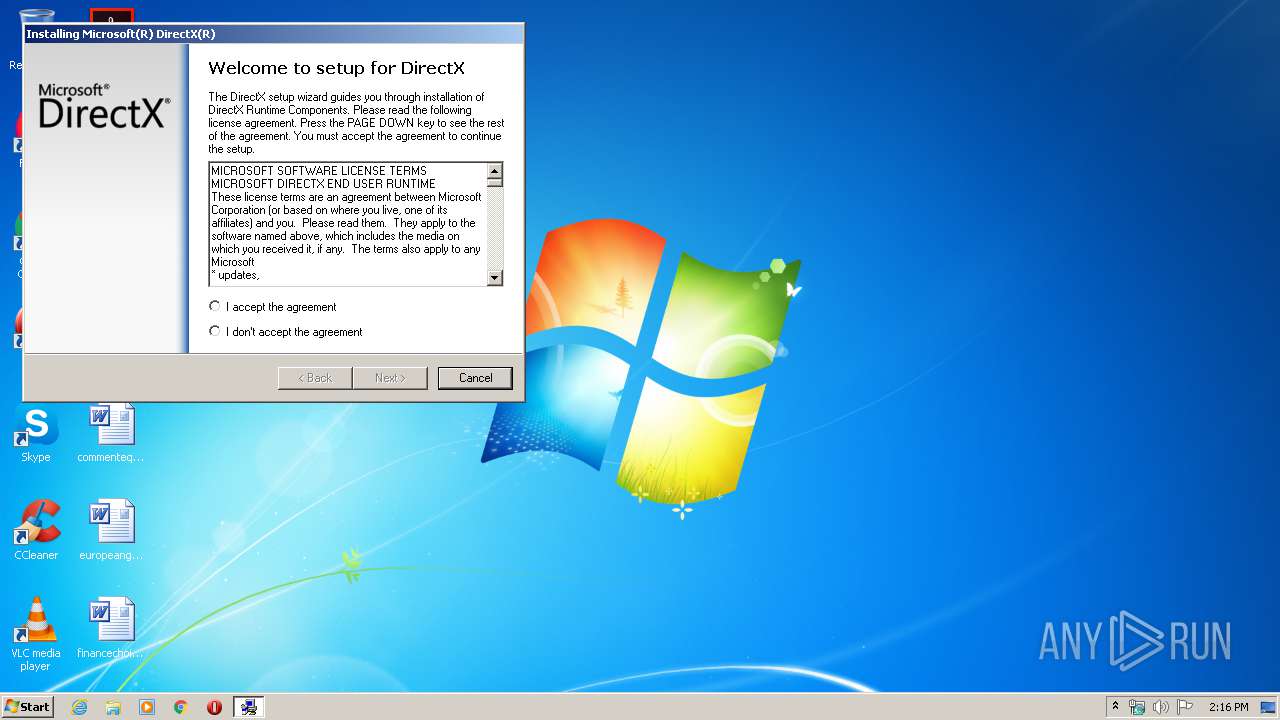Open the CCleaner desktop shortcut
The height and width of the screenshot is (720, 1280).
coord(36,531)
